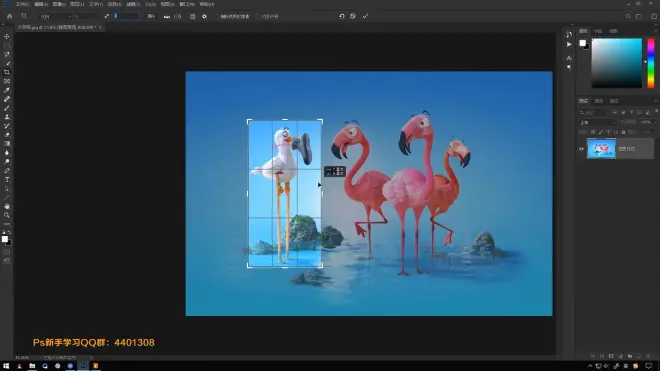Open the edit toolbar three-dots button

coord(7,224)
